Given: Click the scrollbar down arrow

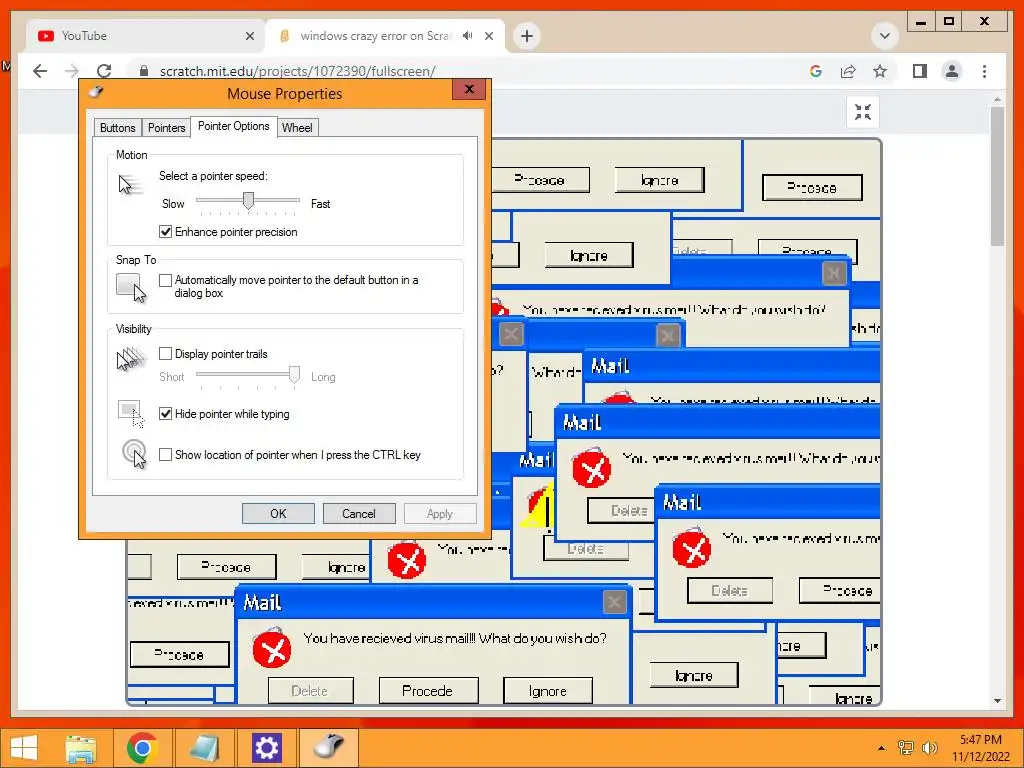Looking at the screenshot, I should [x=997, y=701].
